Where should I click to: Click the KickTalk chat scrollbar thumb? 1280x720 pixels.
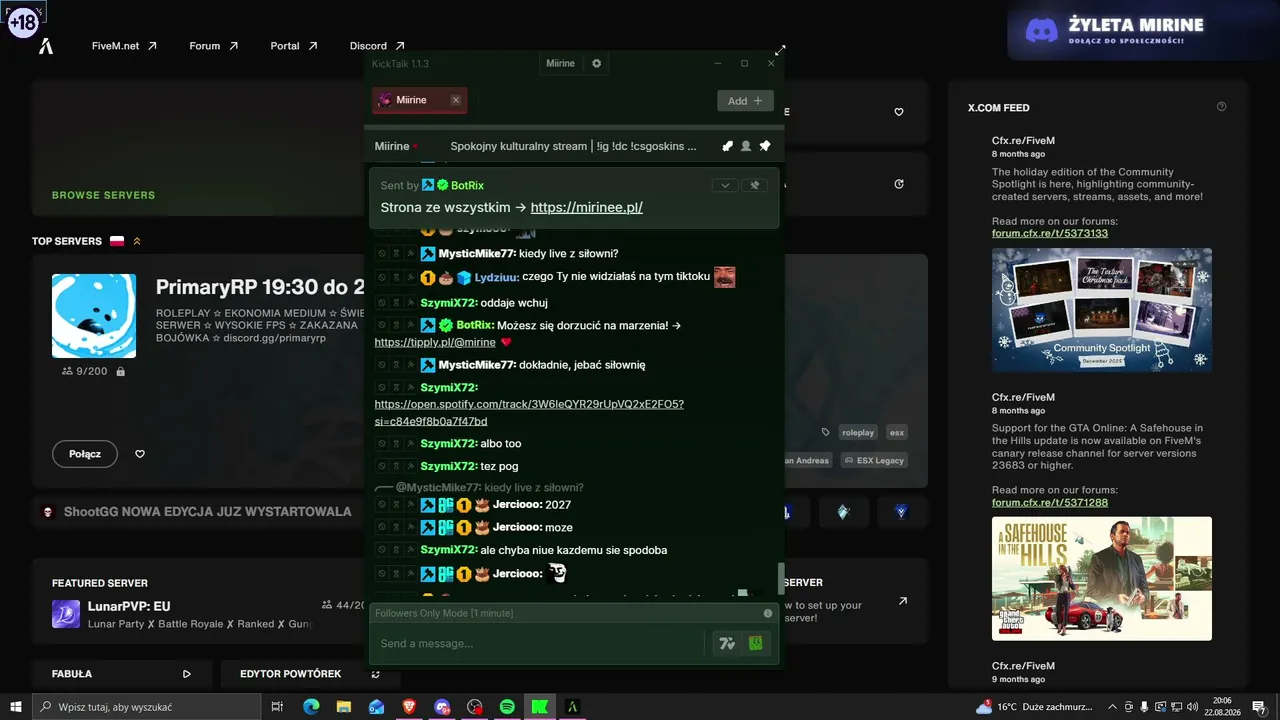[x=781, y=579]
